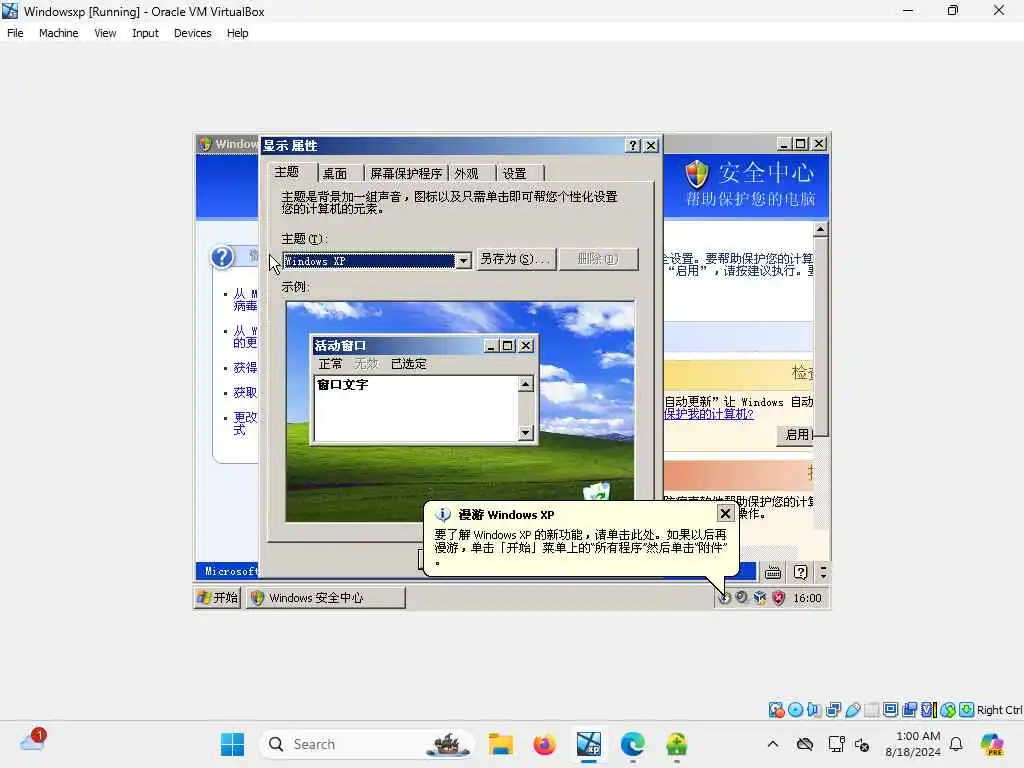Screen dimensions: 1024x768
Task: Open the theme dropdown showing Windows XP
Action: [463, 261]
